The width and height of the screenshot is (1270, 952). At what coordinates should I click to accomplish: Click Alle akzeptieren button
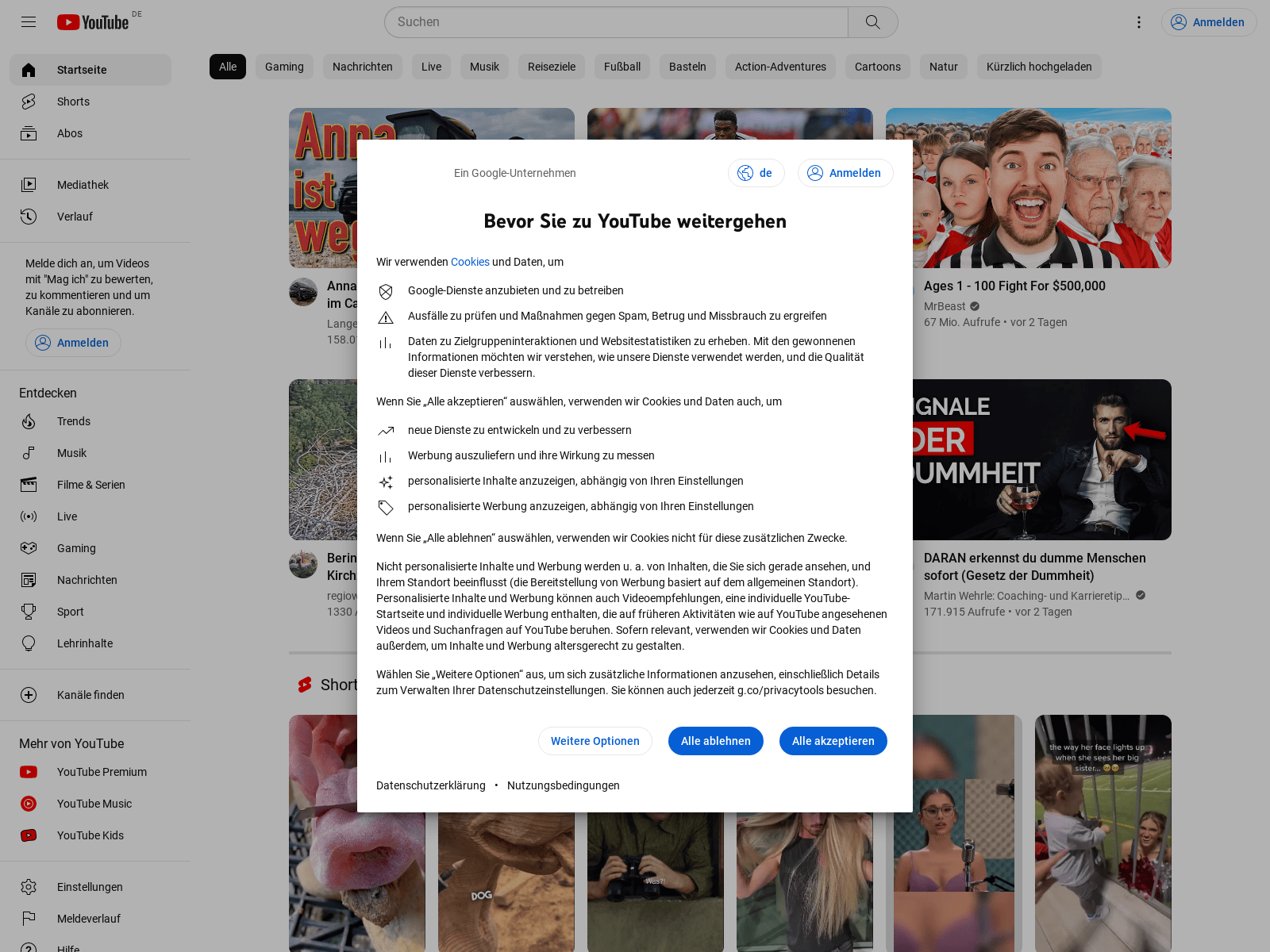(x=833, y=741)
